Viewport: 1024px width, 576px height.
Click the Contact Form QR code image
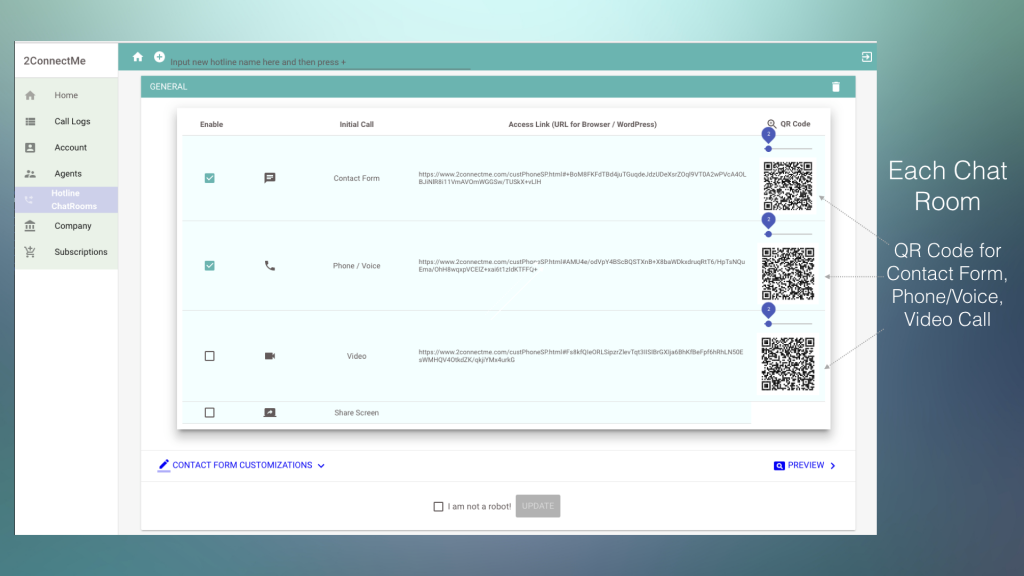click(788, 186)
